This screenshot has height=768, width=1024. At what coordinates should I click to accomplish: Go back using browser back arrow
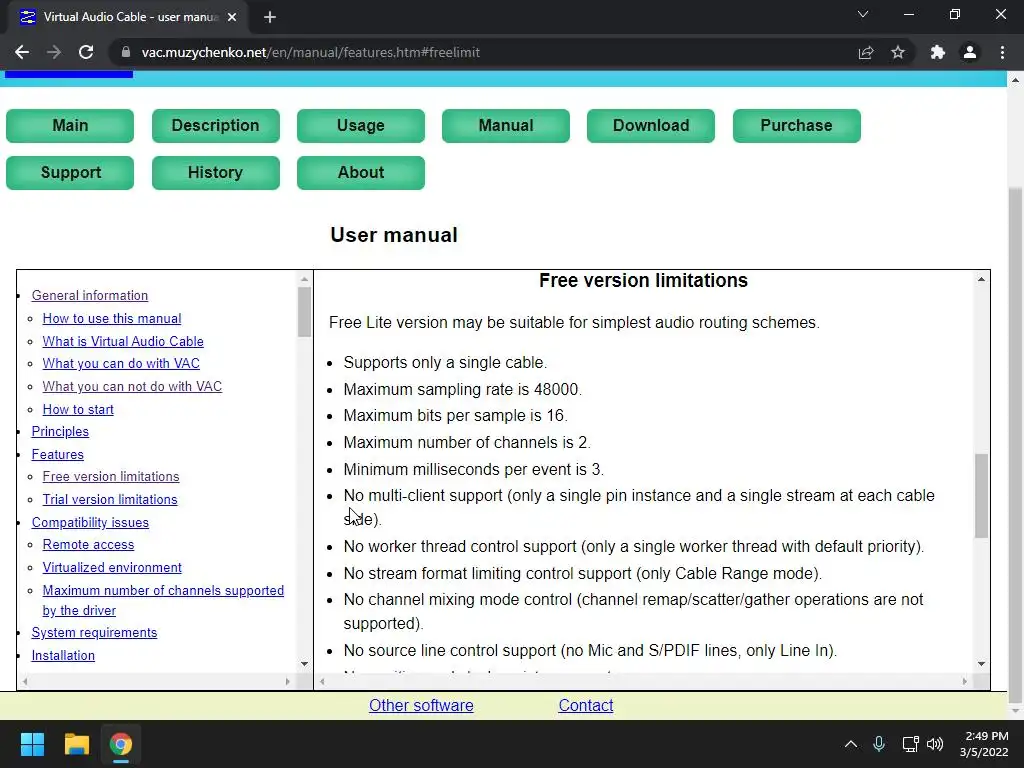pyautogui.click(x=22, y=52)
